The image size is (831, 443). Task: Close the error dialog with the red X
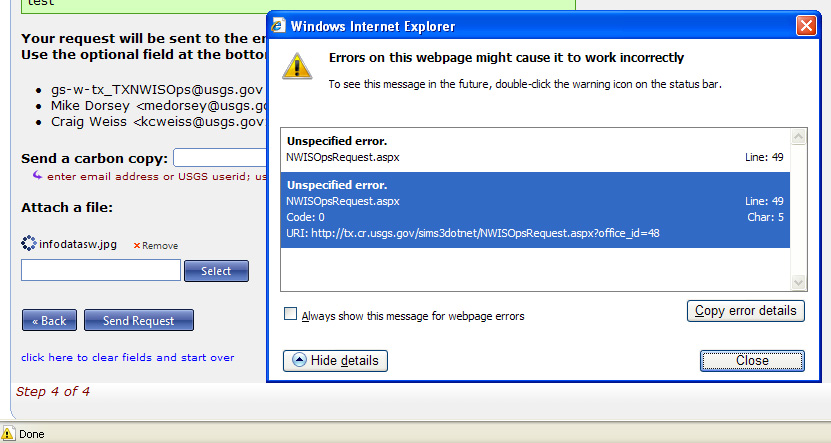pos(806,27)
